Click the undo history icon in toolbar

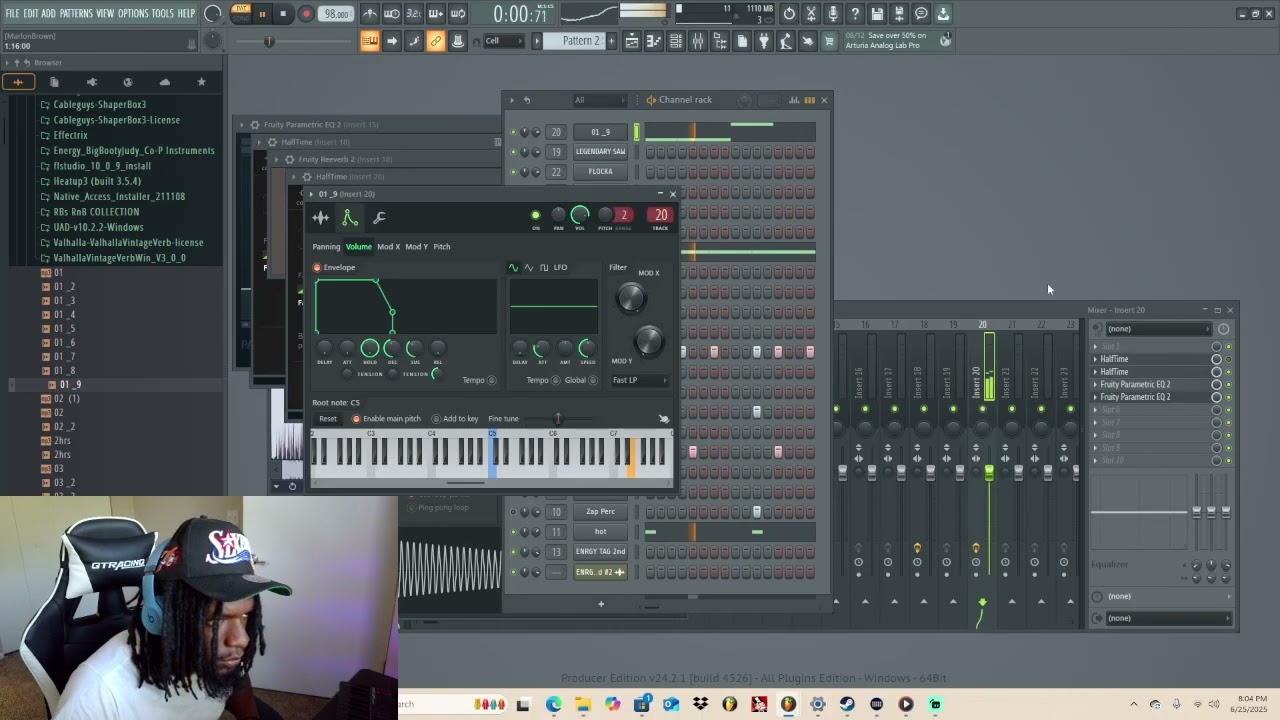pos(789,14)
